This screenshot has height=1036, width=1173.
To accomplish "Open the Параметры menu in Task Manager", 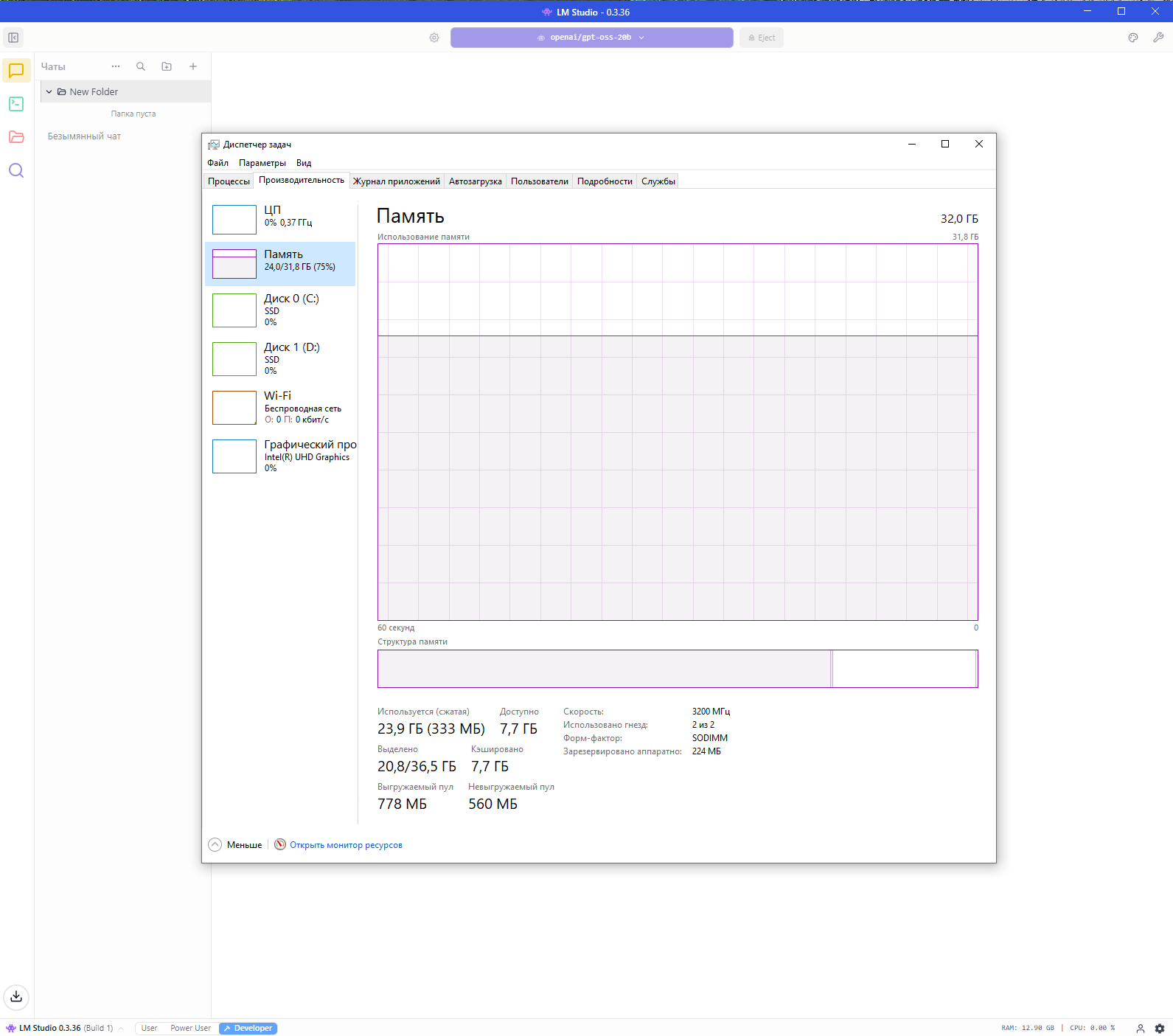I will coord(262,163).
